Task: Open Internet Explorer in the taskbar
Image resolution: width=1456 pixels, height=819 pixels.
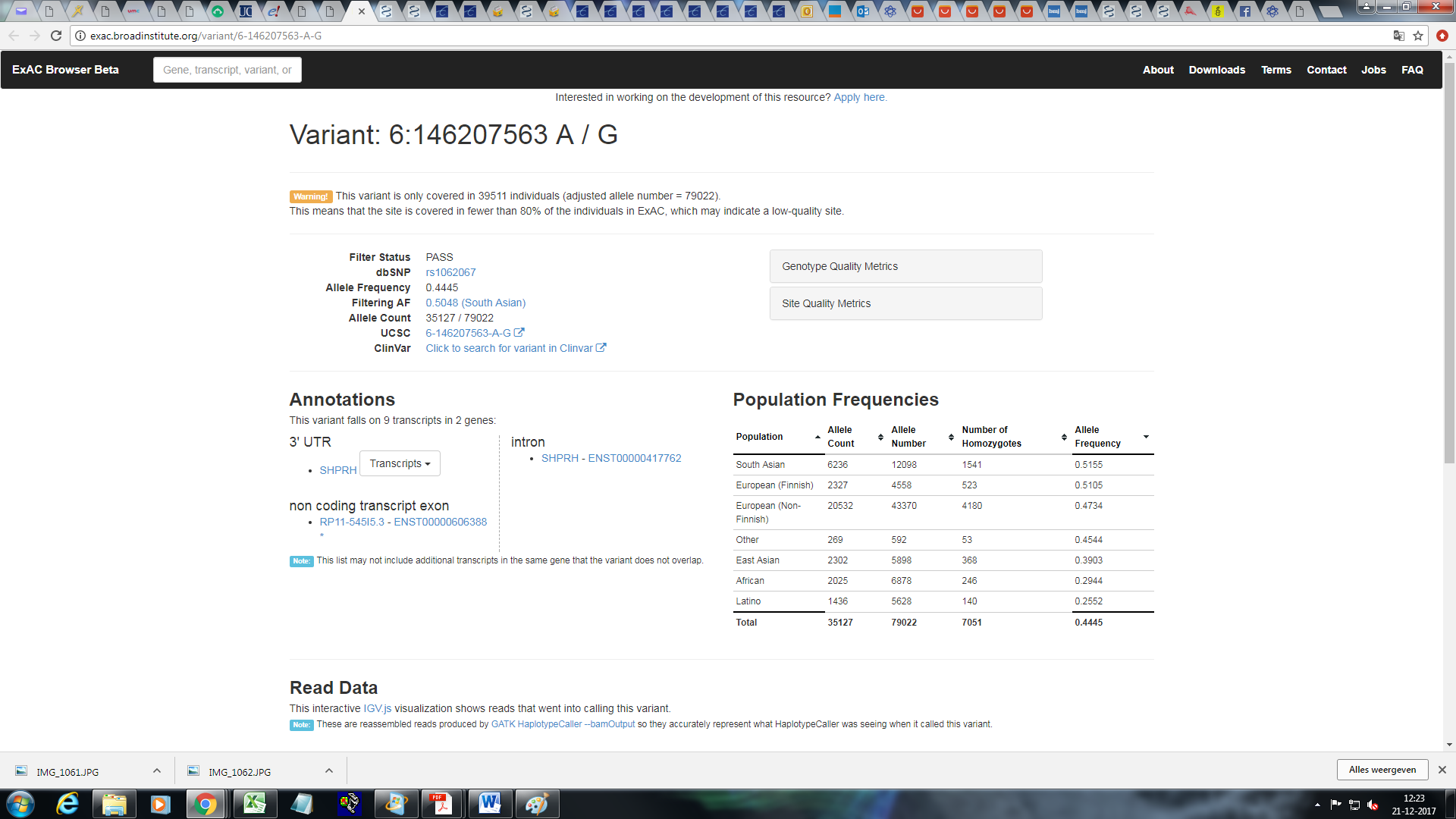Action: tap(67, 804)
